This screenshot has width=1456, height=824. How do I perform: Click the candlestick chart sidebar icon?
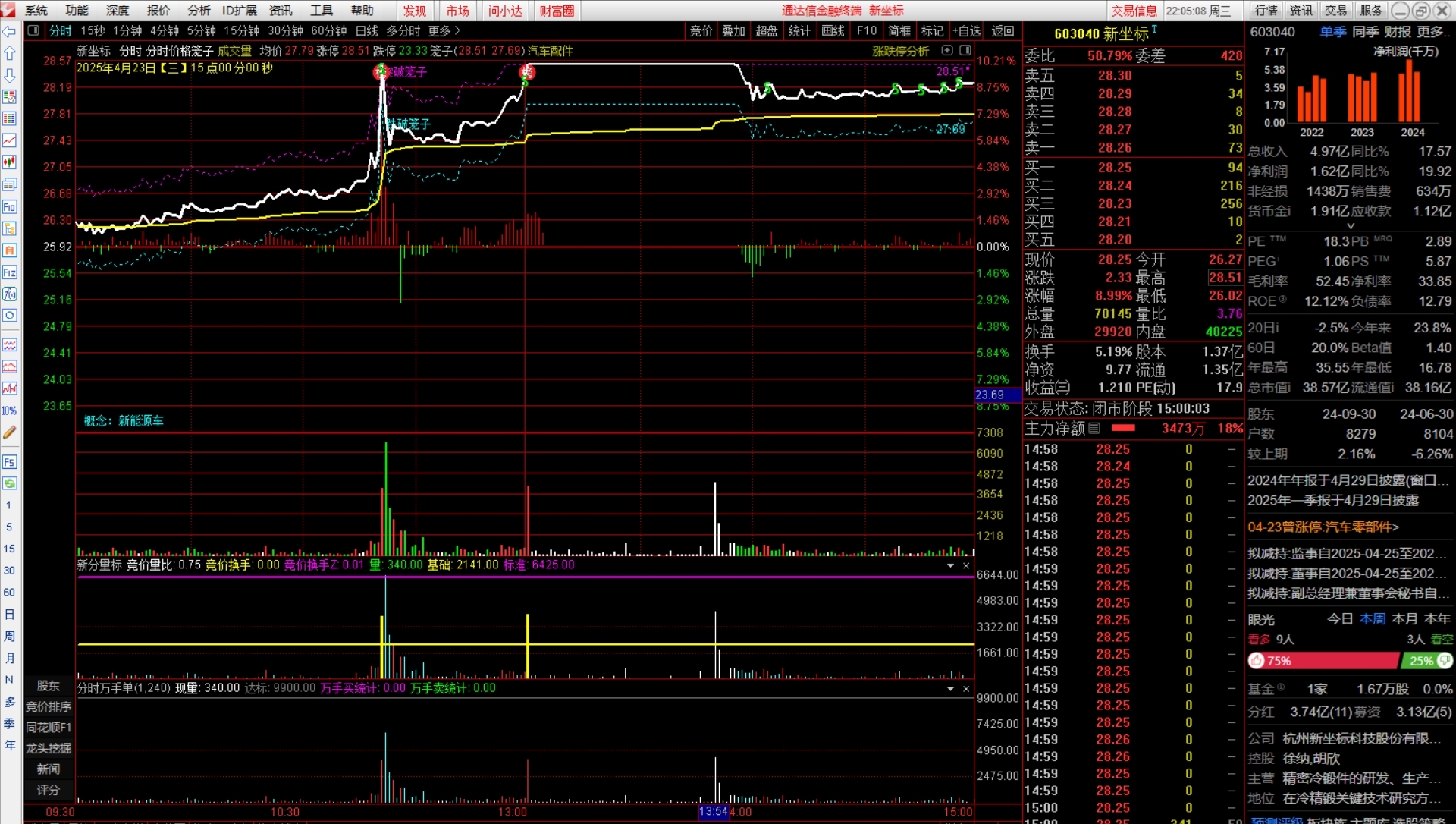pyautogui.click(x=10, y=162)
